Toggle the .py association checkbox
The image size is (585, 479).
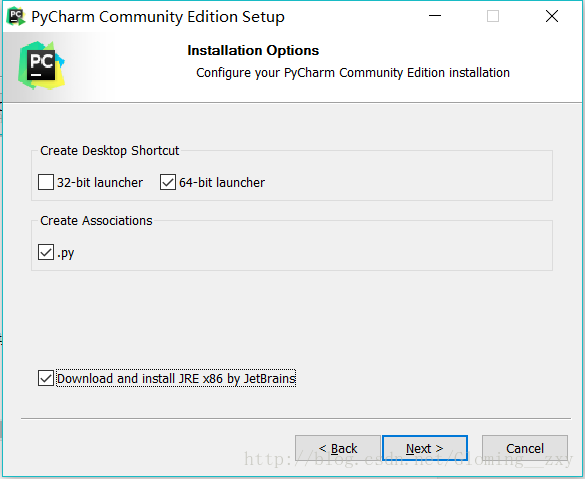(x=46, y=252)
